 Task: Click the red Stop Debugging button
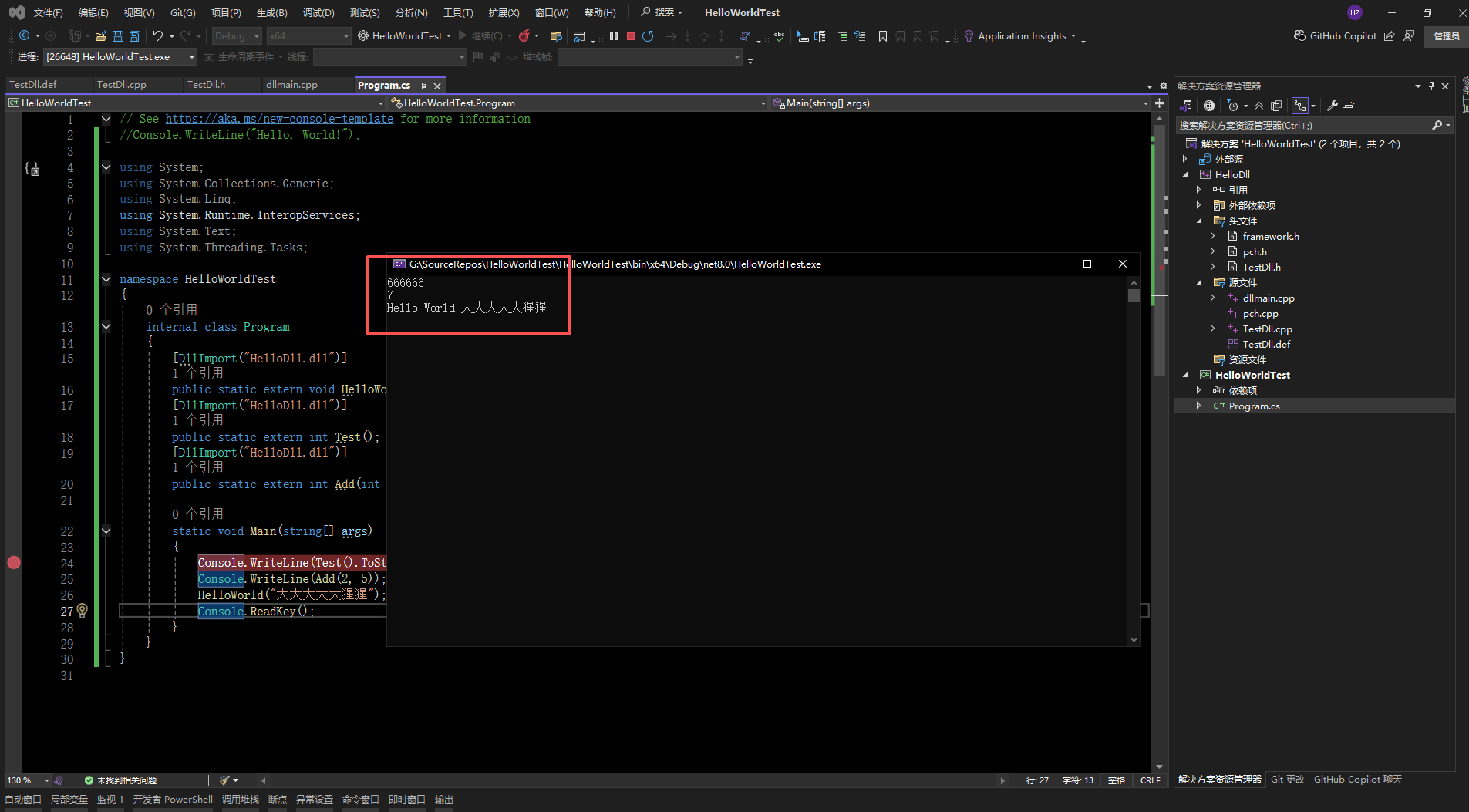pos(631,36)
